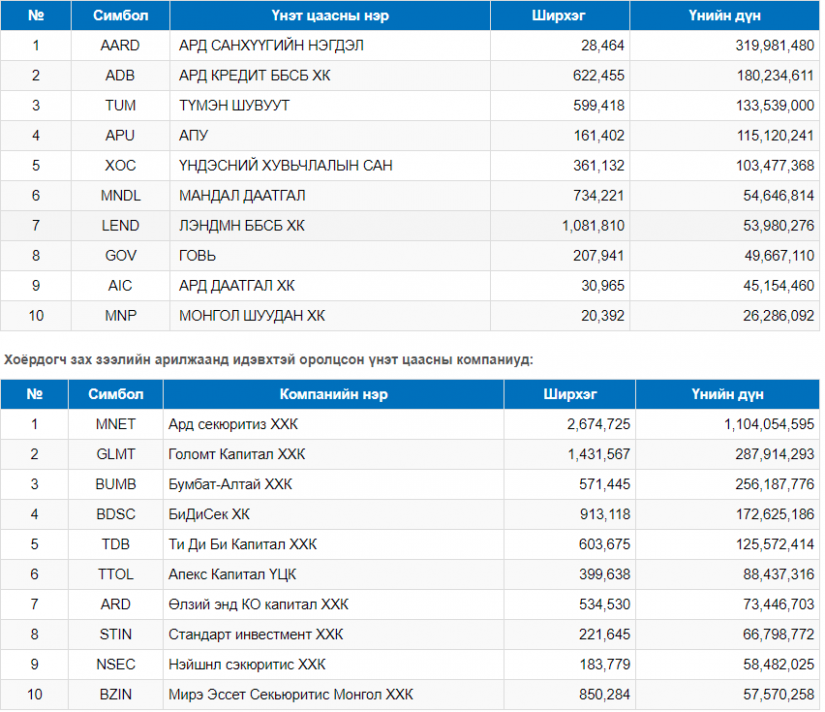Select Апекс Капитал ҮЦК company name
This screenshot has width=825, height=712.
tap(232, 574)
